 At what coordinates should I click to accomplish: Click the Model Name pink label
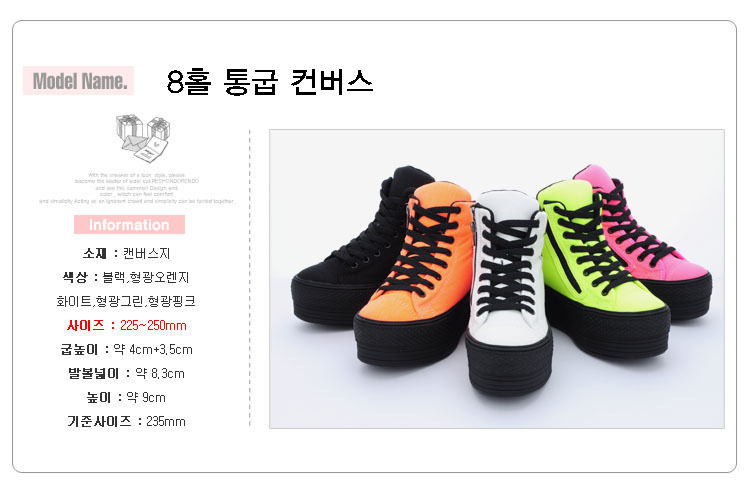pyautogui.click(x=78, y=80)
